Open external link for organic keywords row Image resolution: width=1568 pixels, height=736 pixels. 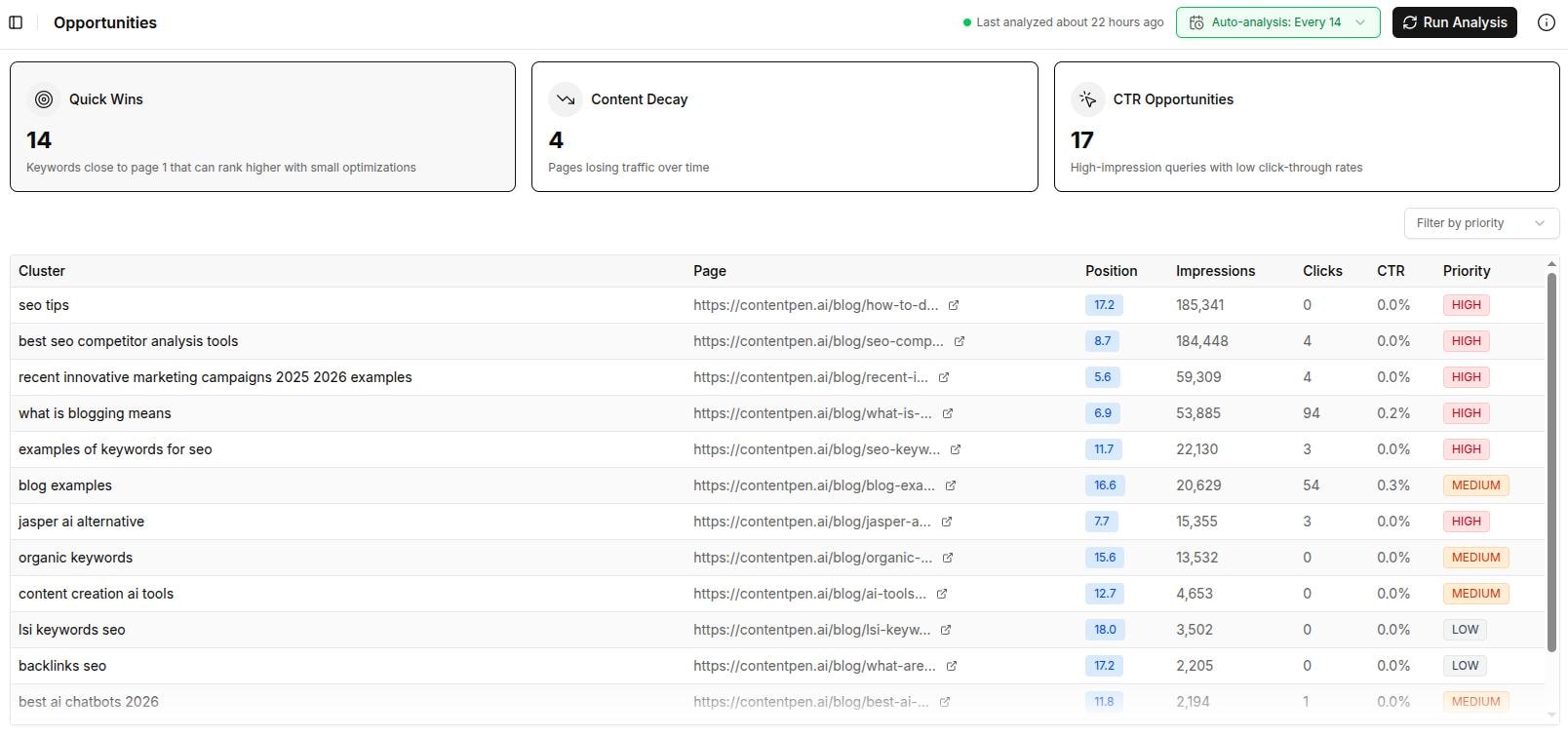[x=948, y=558]
